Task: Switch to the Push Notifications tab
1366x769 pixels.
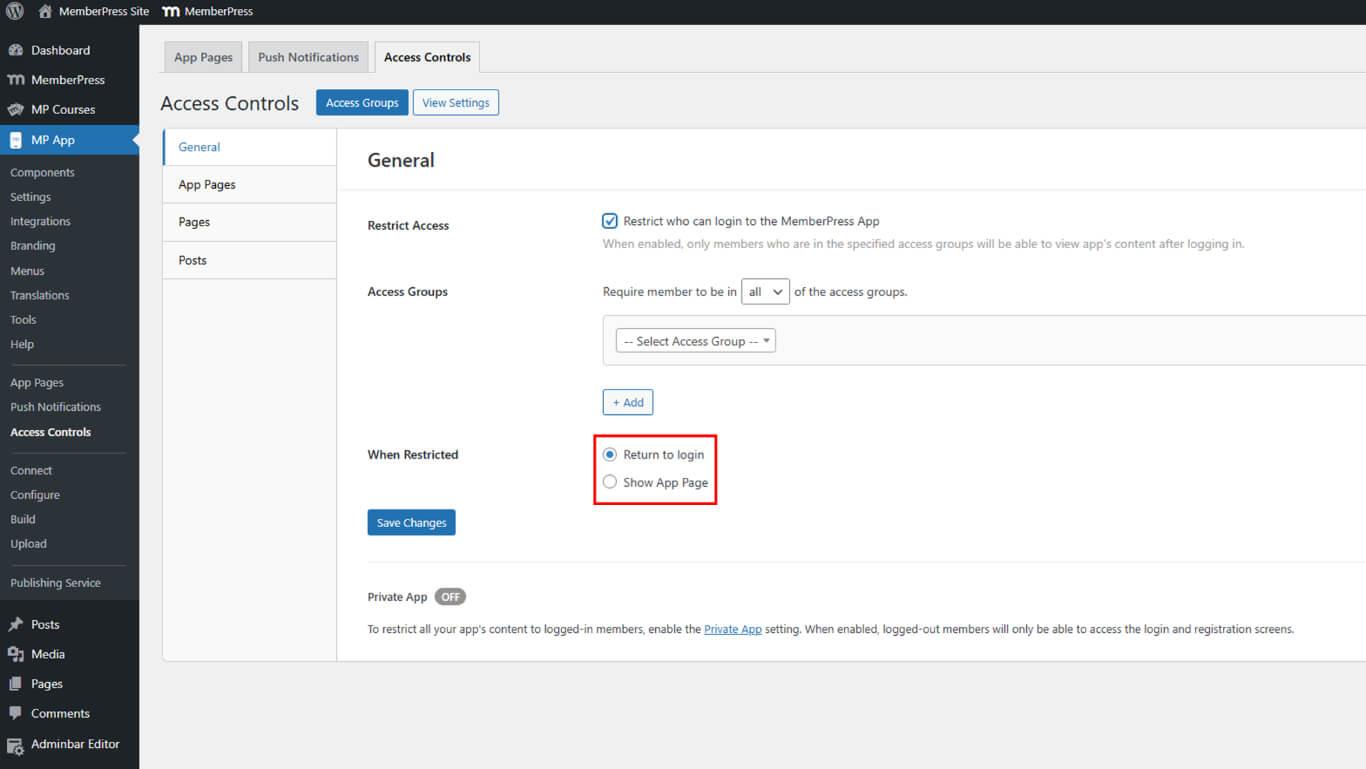Action: [x=308, y=57]
